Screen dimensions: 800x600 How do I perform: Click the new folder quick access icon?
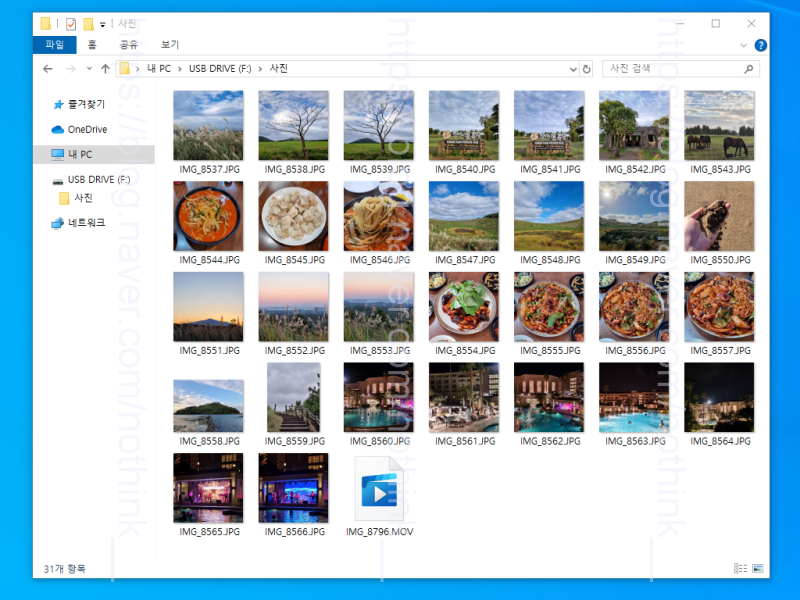[x=88, y=24]
